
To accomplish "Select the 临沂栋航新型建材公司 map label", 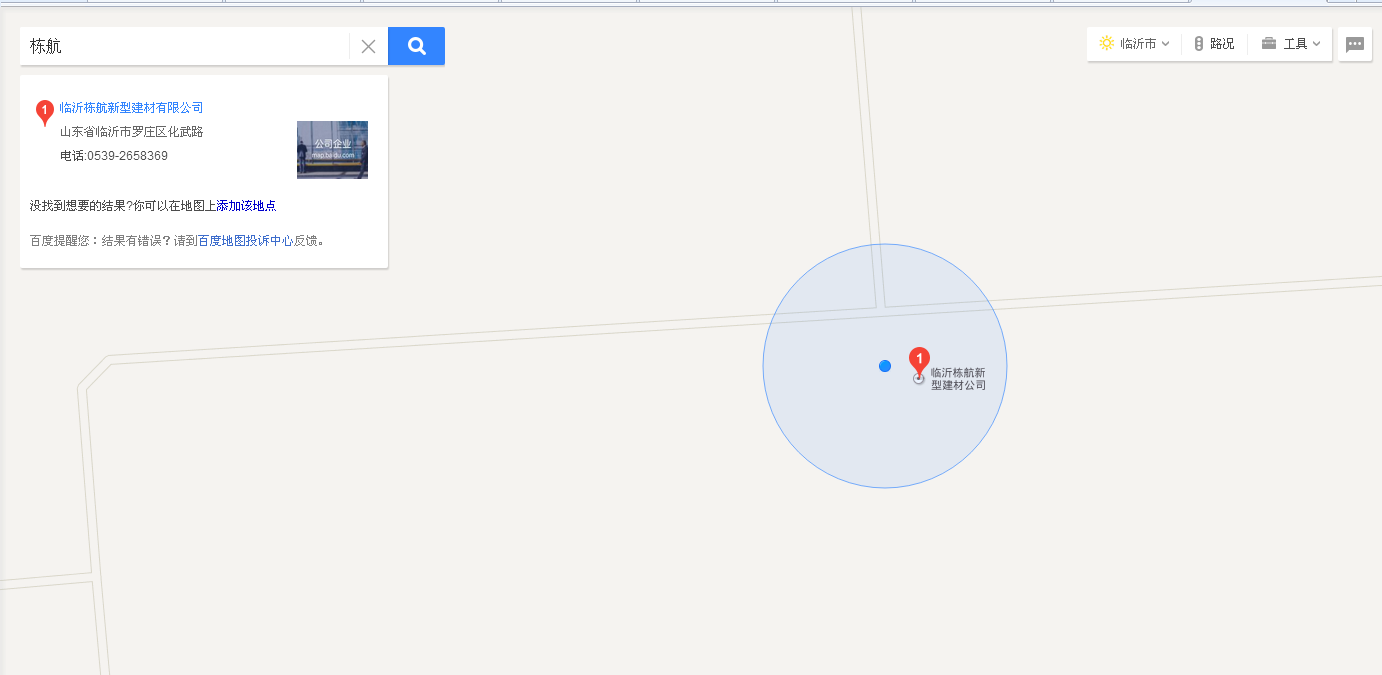I will [x=958, y=379].
